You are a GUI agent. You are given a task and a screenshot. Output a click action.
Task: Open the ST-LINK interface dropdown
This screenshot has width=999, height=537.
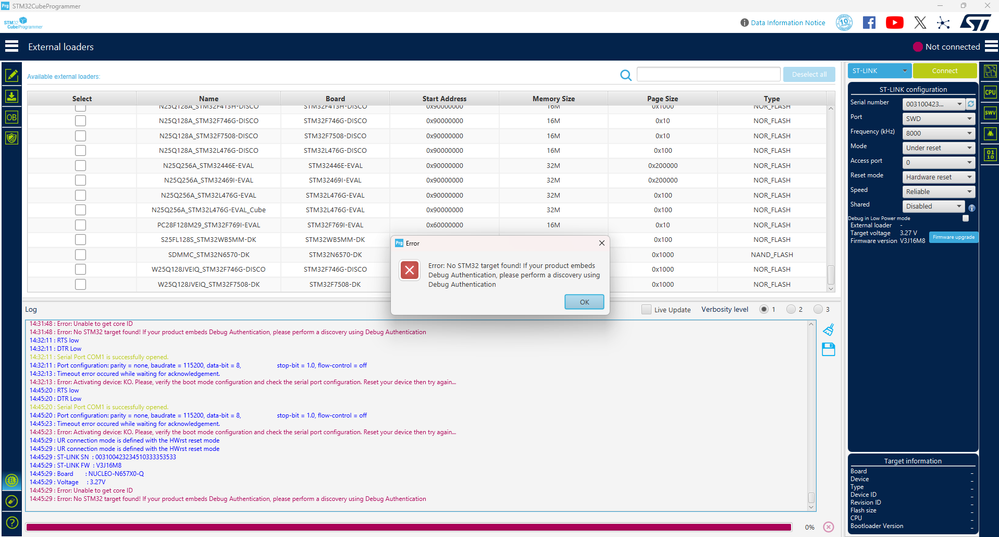(x=879, y=71)
